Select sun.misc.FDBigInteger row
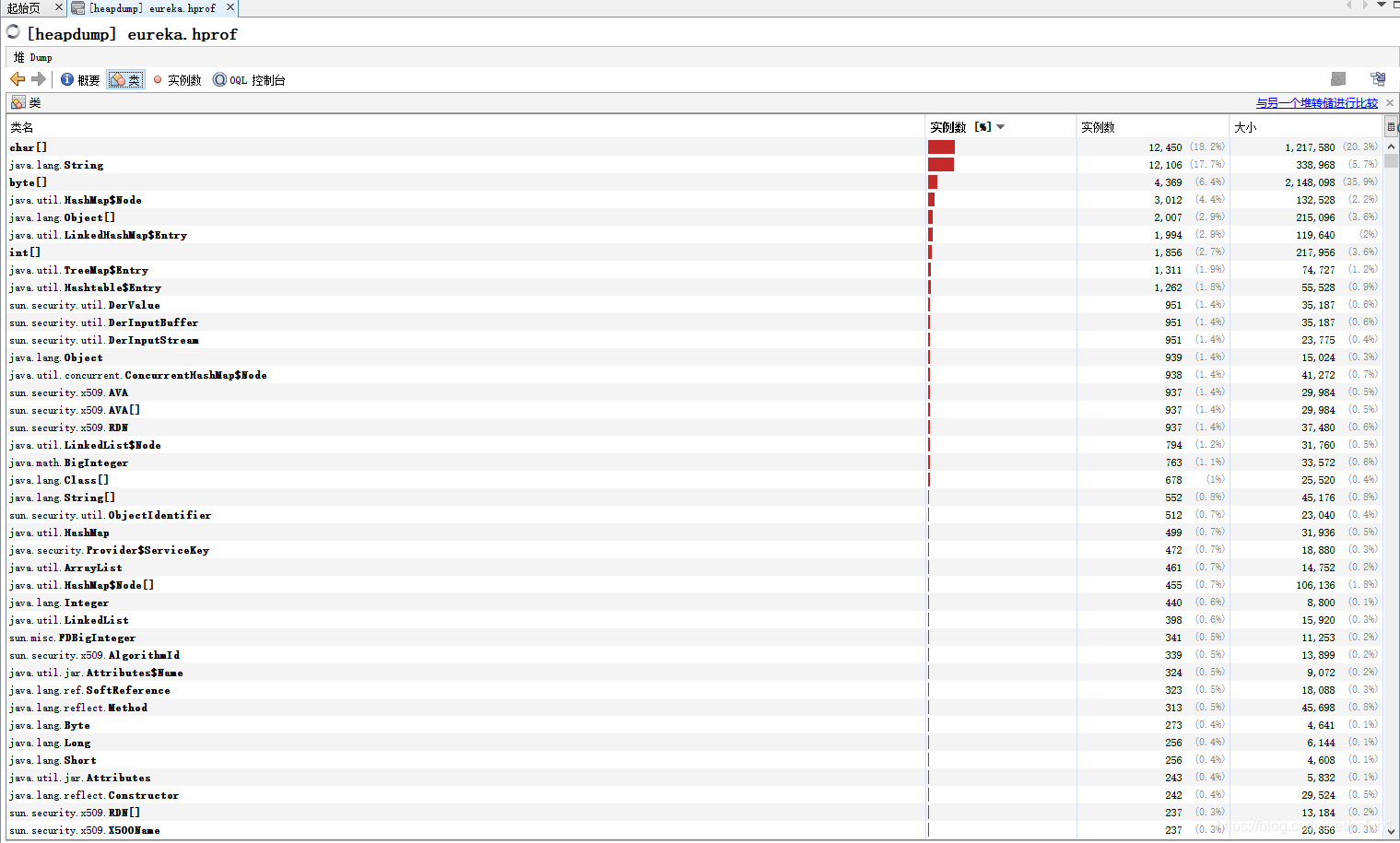The height and width of the screenshot is (843, 1400). pyautogui.click(x=696, y=638)
